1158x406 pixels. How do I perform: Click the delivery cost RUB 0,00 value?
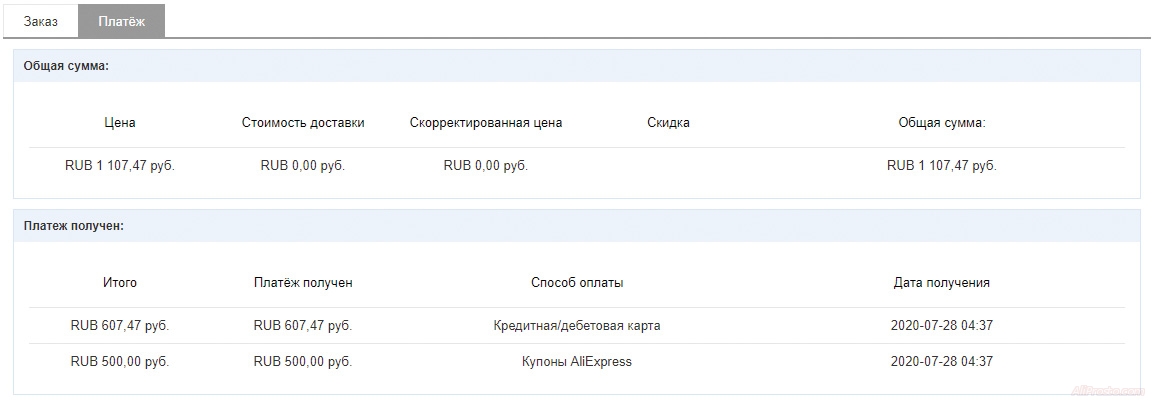pos(303,166)
